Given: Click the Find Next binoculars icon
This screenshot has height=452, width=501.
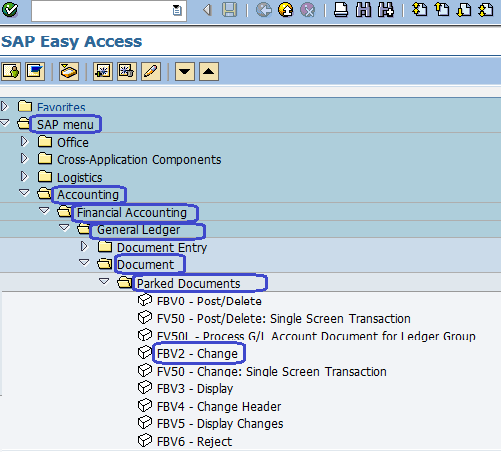Looking at the screenshot, I should (x=386, y=10).
